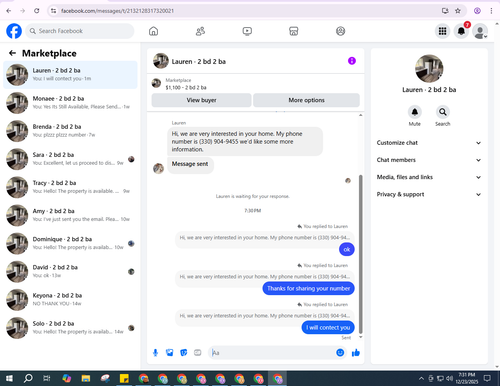Select the Sara - 2 bd 2 ba chat

[70, 159]
